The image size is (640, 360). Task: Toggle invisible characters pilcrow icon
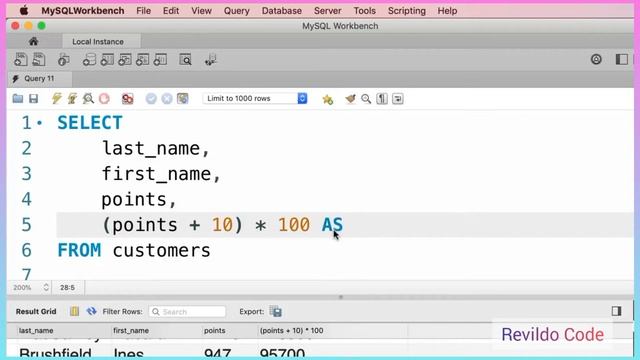point(382,99)
